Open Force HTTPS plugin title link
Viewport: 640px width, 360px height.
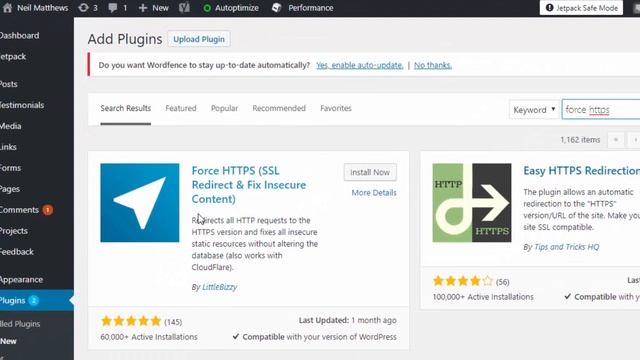[249, 185]
